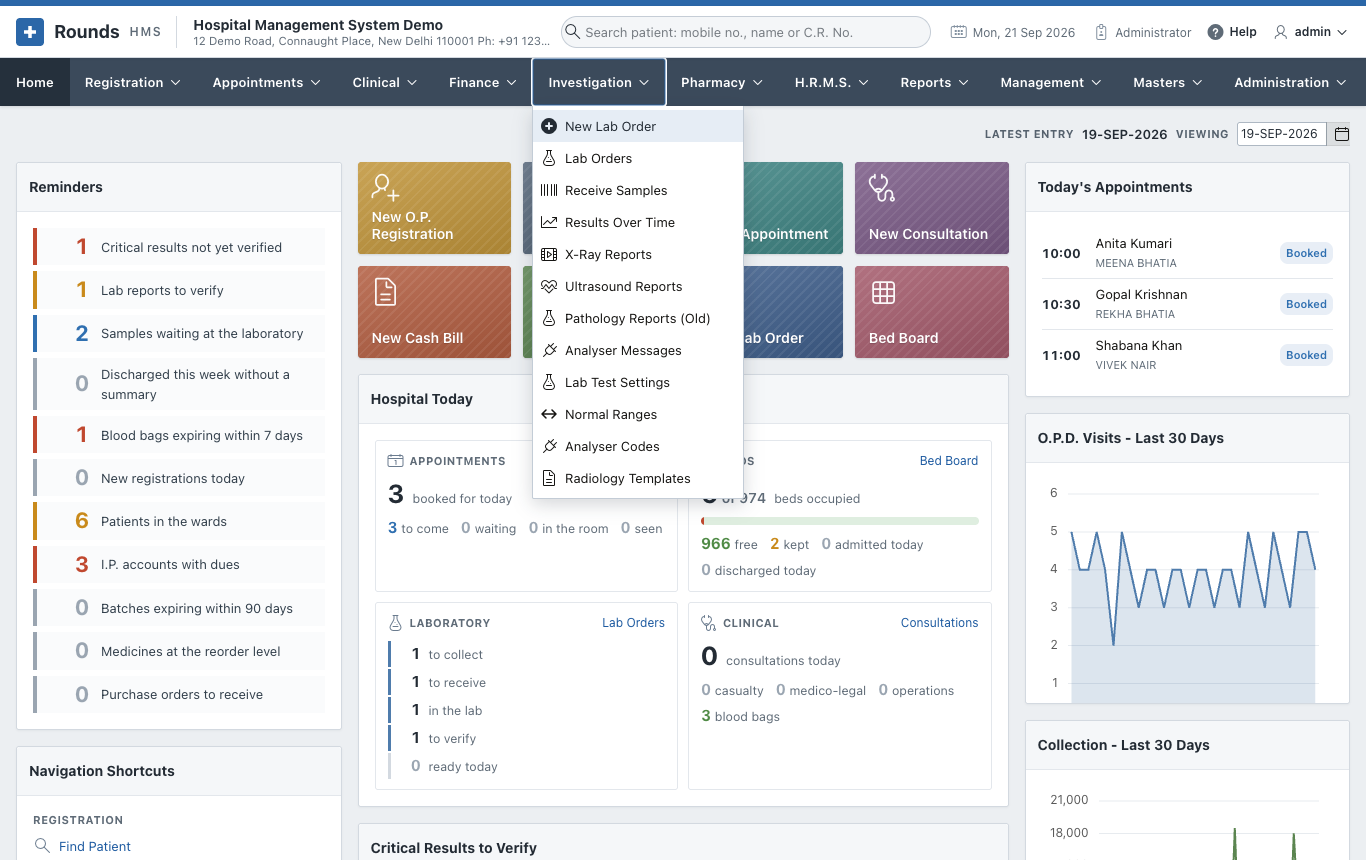Click the grid icon on Bed Board tile
The width and height of the screenshot is (1366, 860).
click(x=883, y=292)
